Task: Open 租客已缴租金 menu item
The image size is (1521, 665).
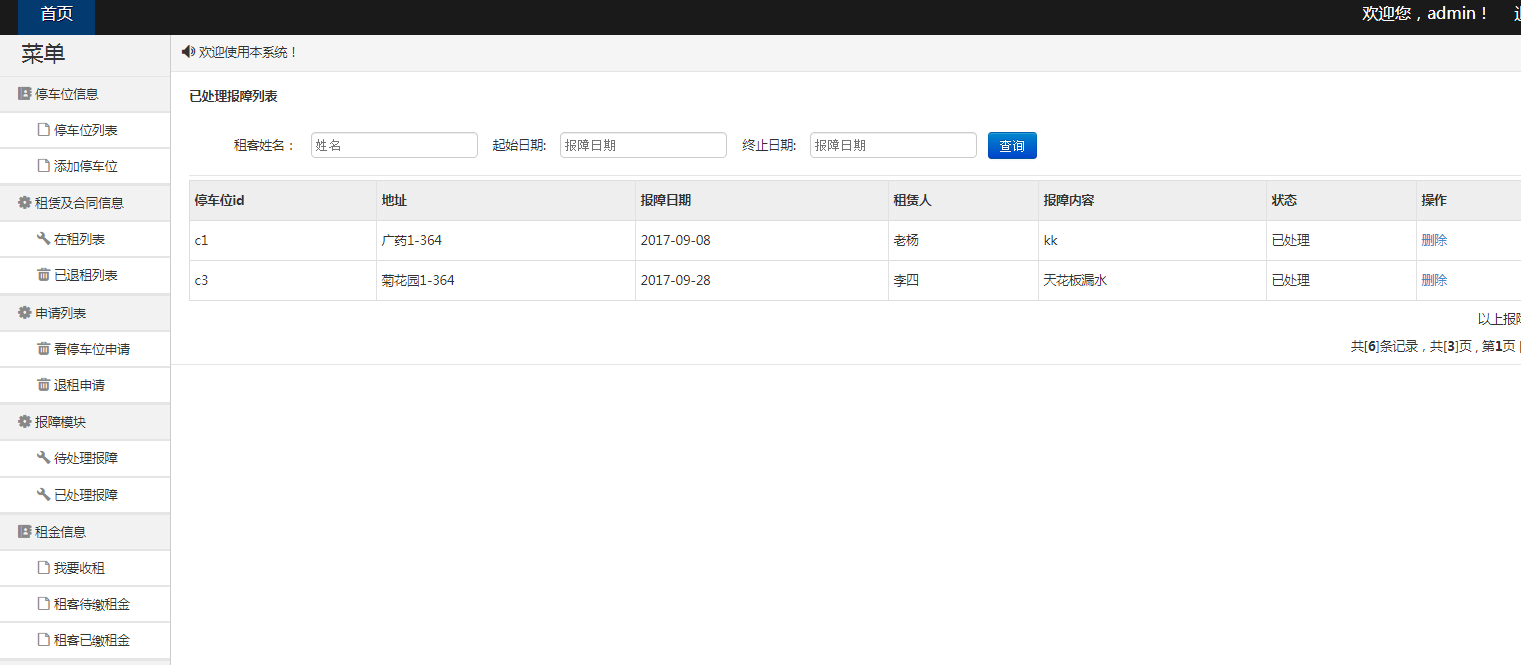Action: [85, 640]
